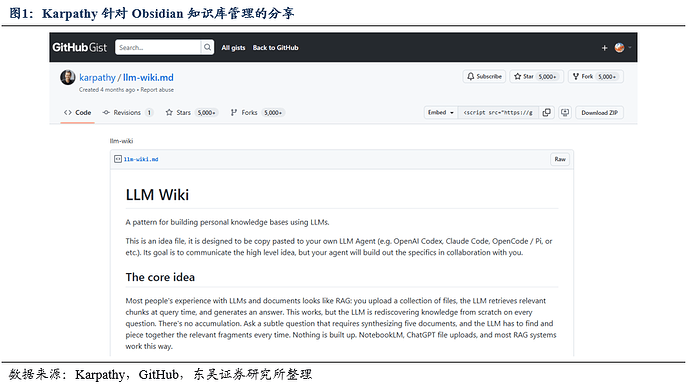Screen dimensions: 690x388
Task: View the Raw file
Action: [x=560, y=159]
